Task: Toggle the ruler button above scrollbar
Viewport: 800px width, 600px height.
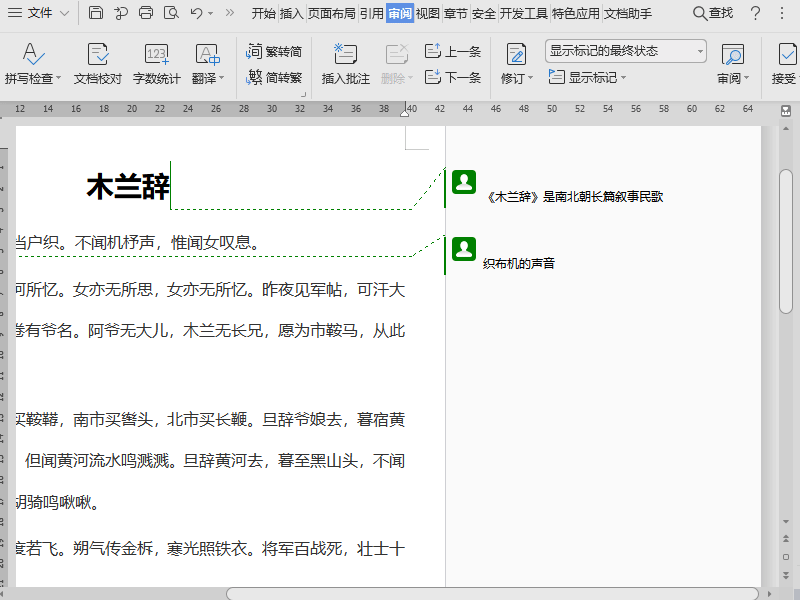Action: [x=786, y=111]
